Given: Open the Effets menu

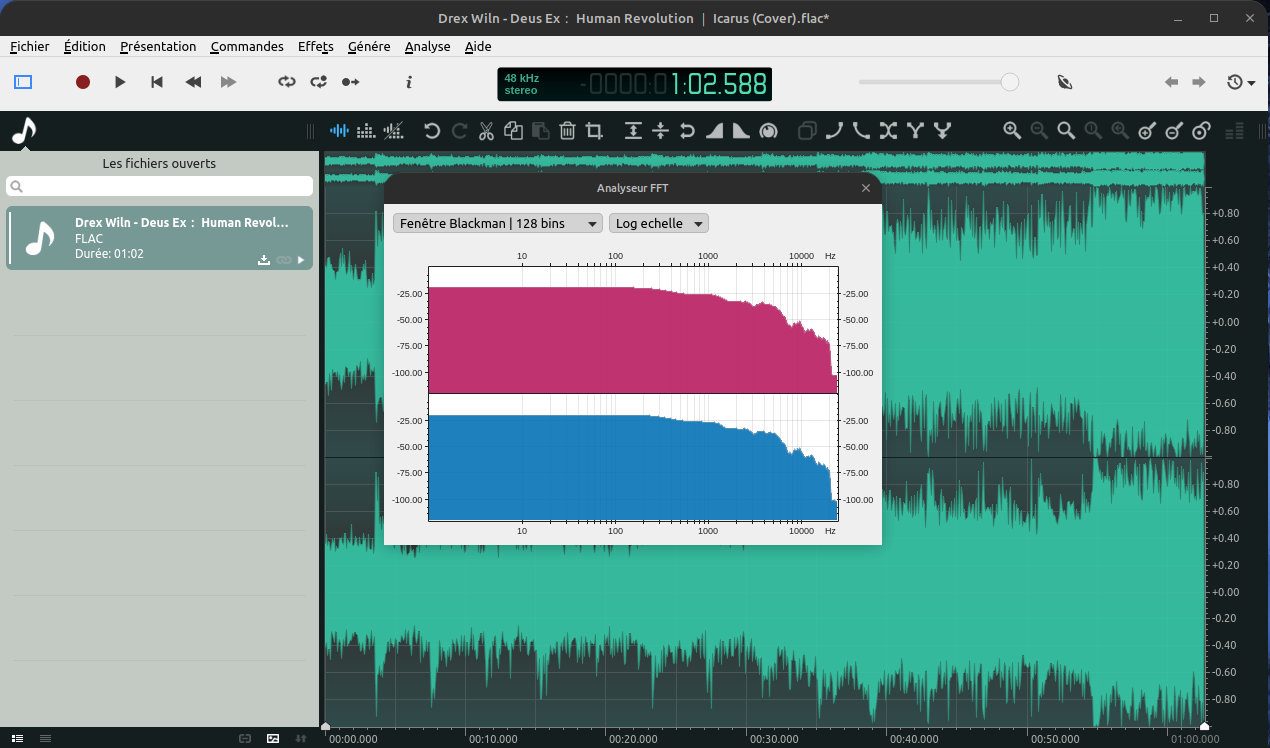Looking at the screenshot, I should click(315, 46).
